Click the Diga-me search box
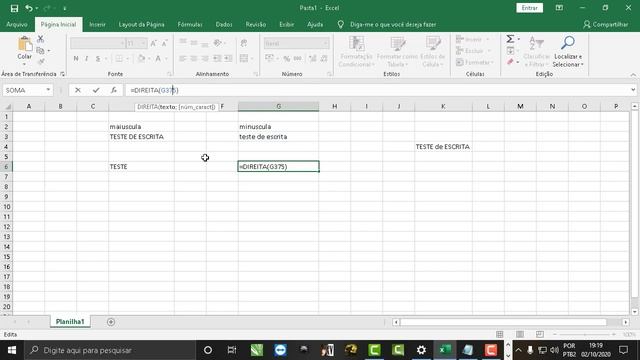640x360 pixels. pos(393,24)
